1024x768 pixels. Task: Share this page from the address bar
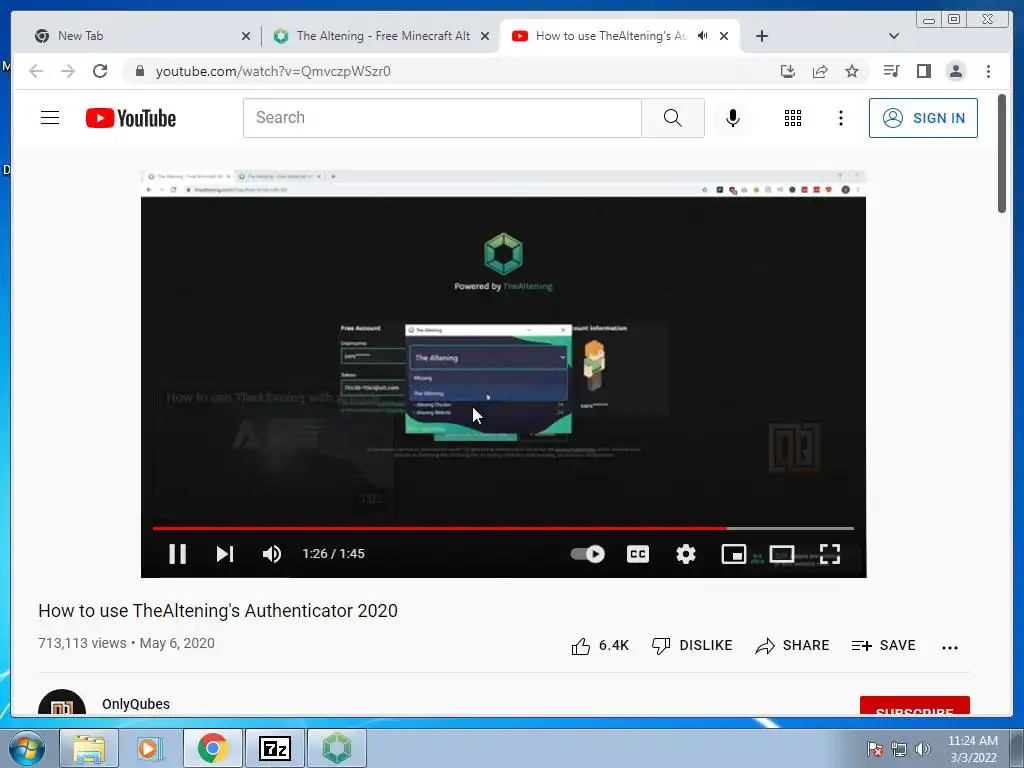[820, 71]
